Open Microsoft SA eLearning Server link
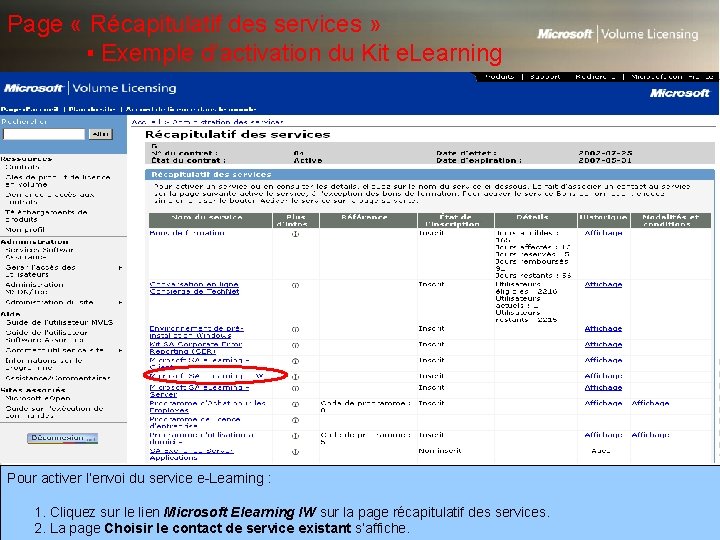 (x=199, y=391)
